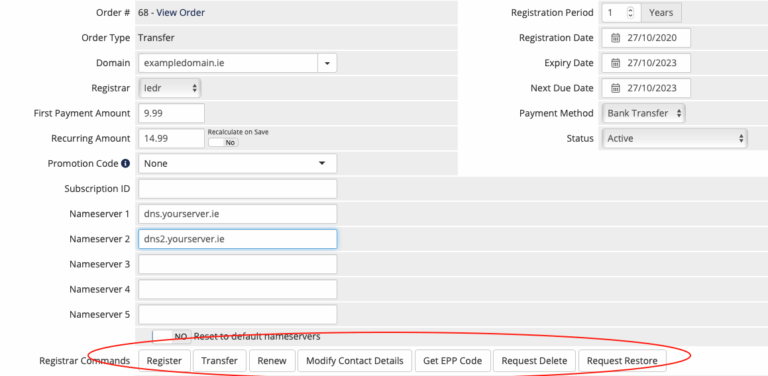Click the Register command button
Image resolution: width=768 pixels, height=376 pixels.
pos(165,361)
